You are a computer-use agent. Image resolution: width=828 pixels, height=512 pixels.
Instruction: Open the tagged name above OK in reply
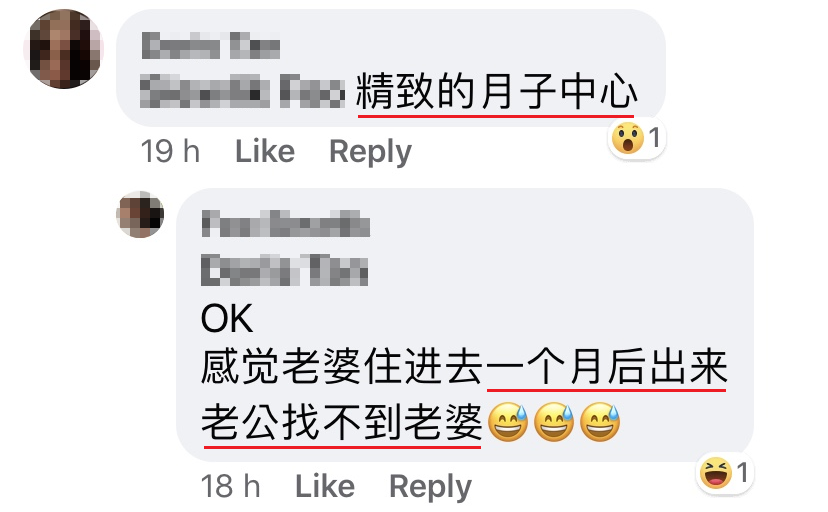point(285,270)
